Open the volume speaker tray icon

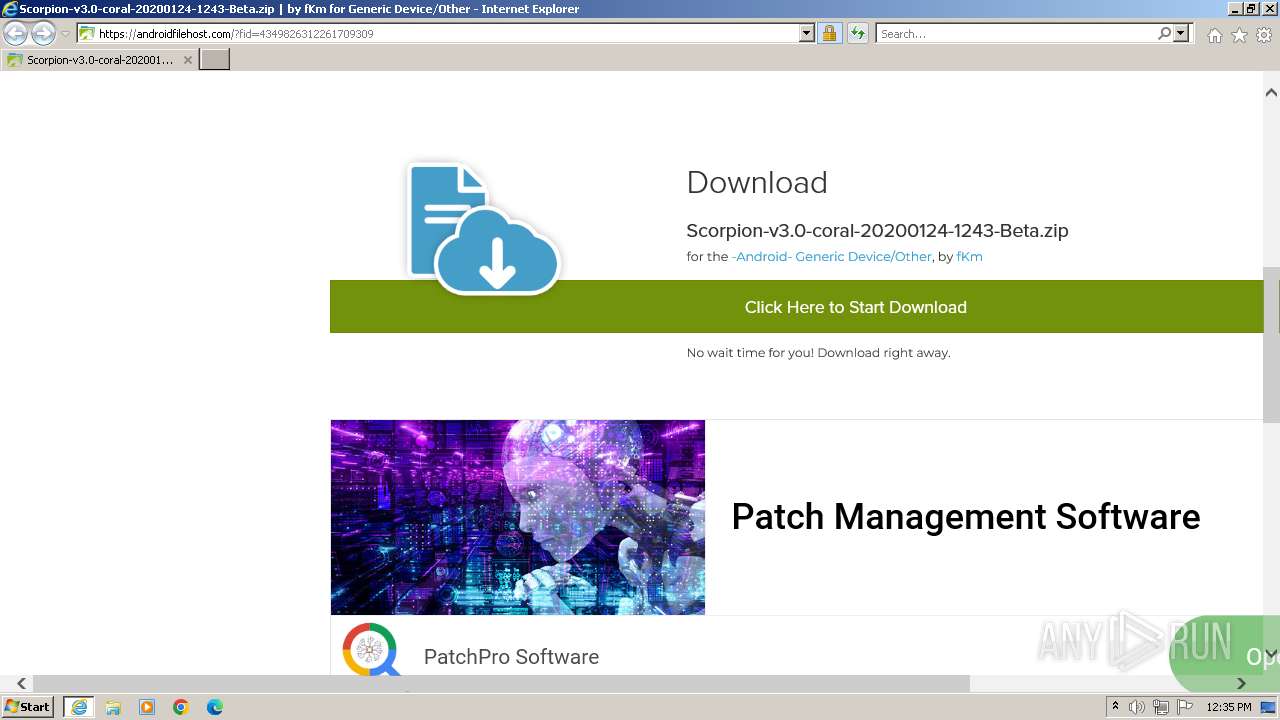pos(1137,707)
